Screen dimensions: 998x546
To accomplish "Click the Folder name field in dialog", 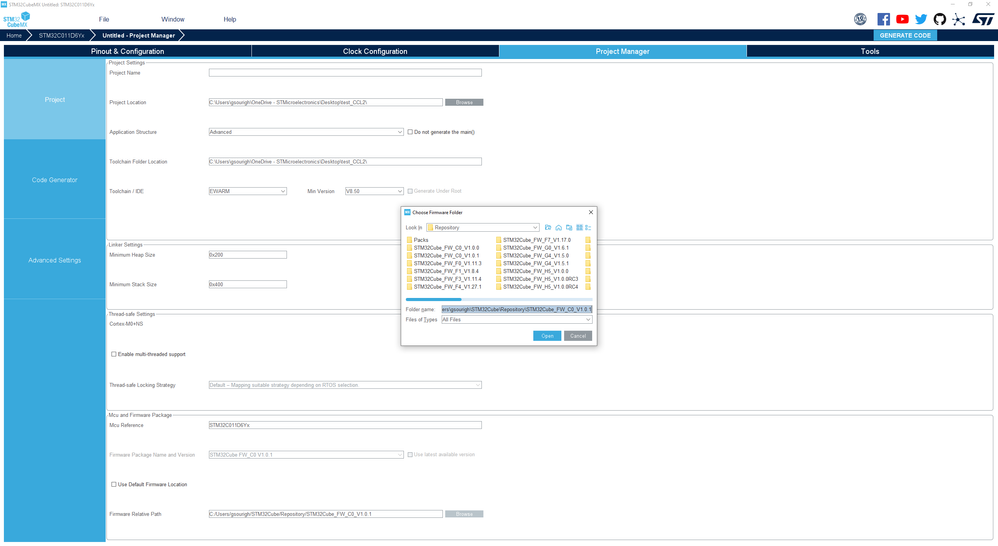I will click(517, 309).
